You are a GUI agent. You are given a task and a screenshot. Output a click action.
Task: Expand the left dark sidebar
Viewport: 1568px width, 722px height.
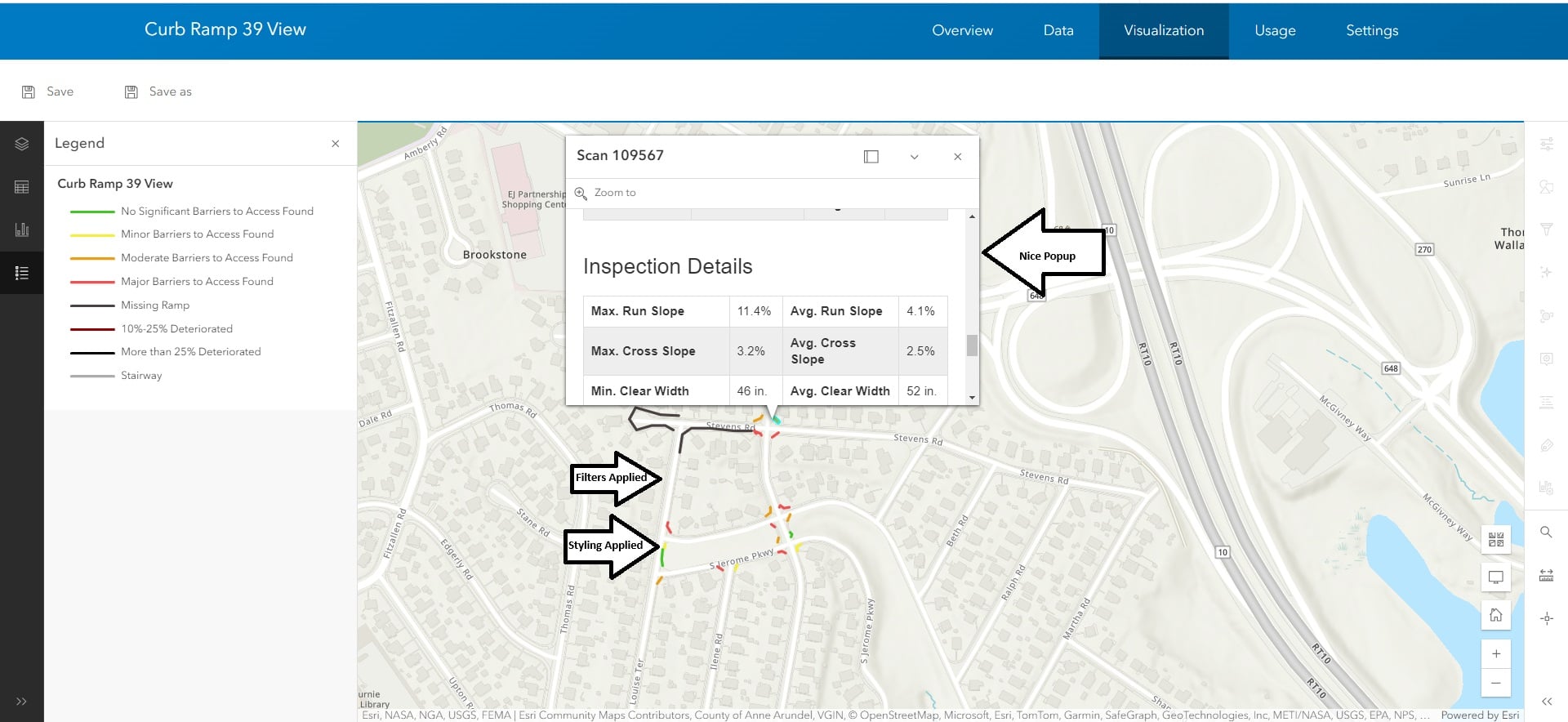21,702
